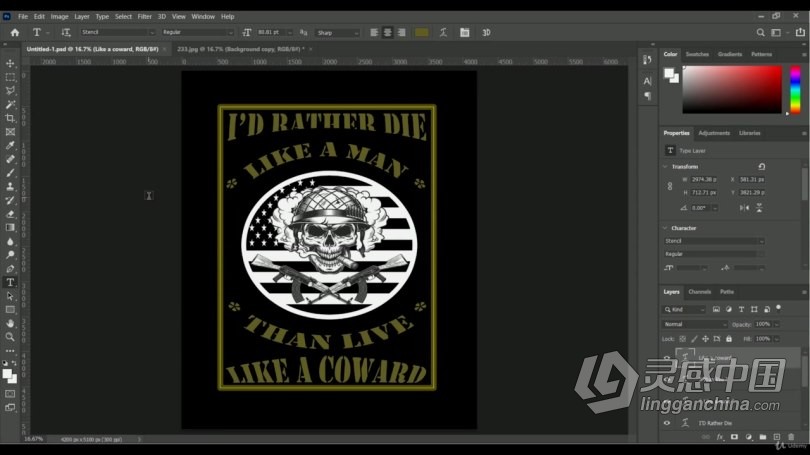Select the Lasso tool
Image resolution: width=810 pixels, height=455 pixels.
(x=10, y=91)
